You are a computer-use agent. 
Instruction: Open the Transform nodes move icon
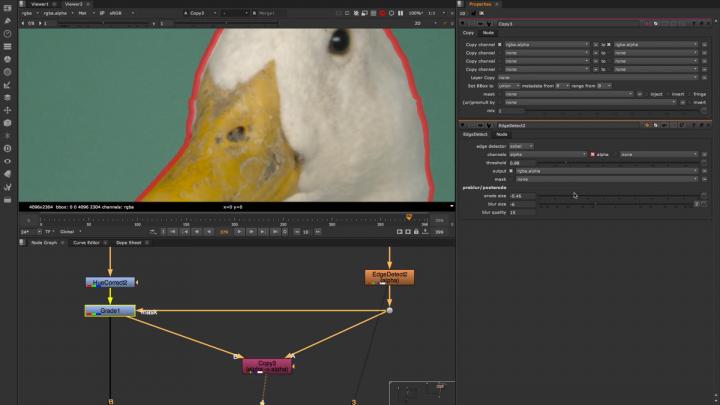coord(7,110)
